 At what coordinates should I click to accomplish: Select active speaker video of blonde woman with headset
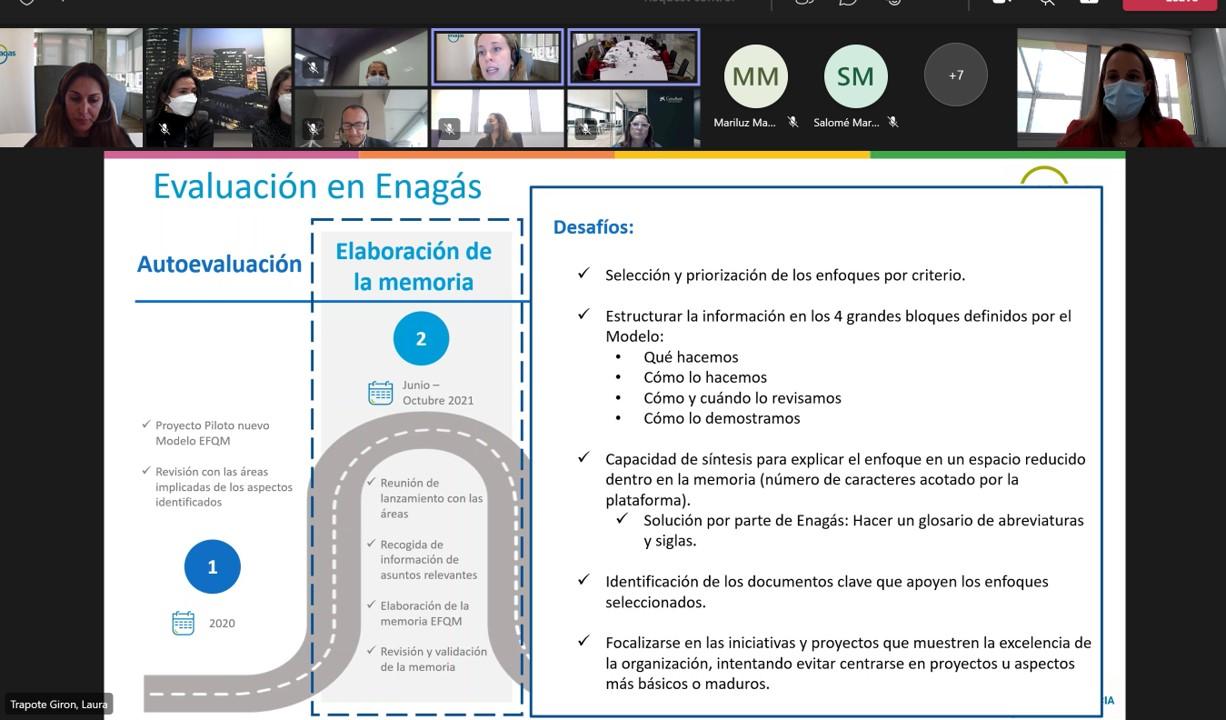click(497, 57)
